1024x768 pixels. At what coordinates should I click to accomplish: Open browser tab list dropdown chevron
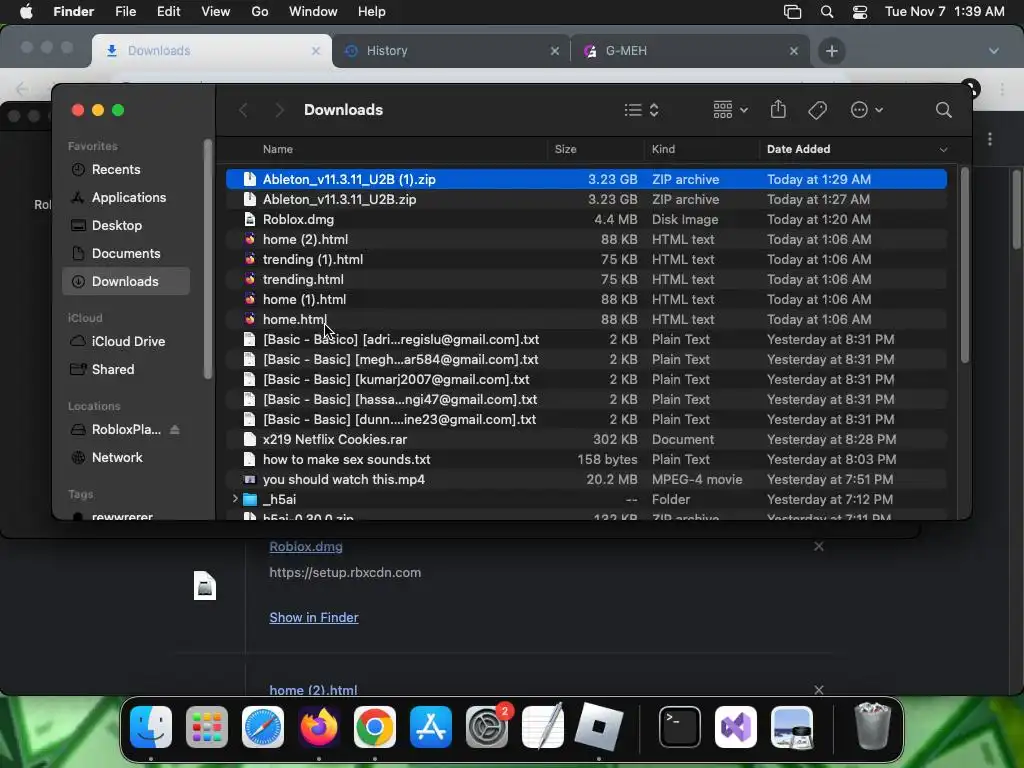[993, 51]
